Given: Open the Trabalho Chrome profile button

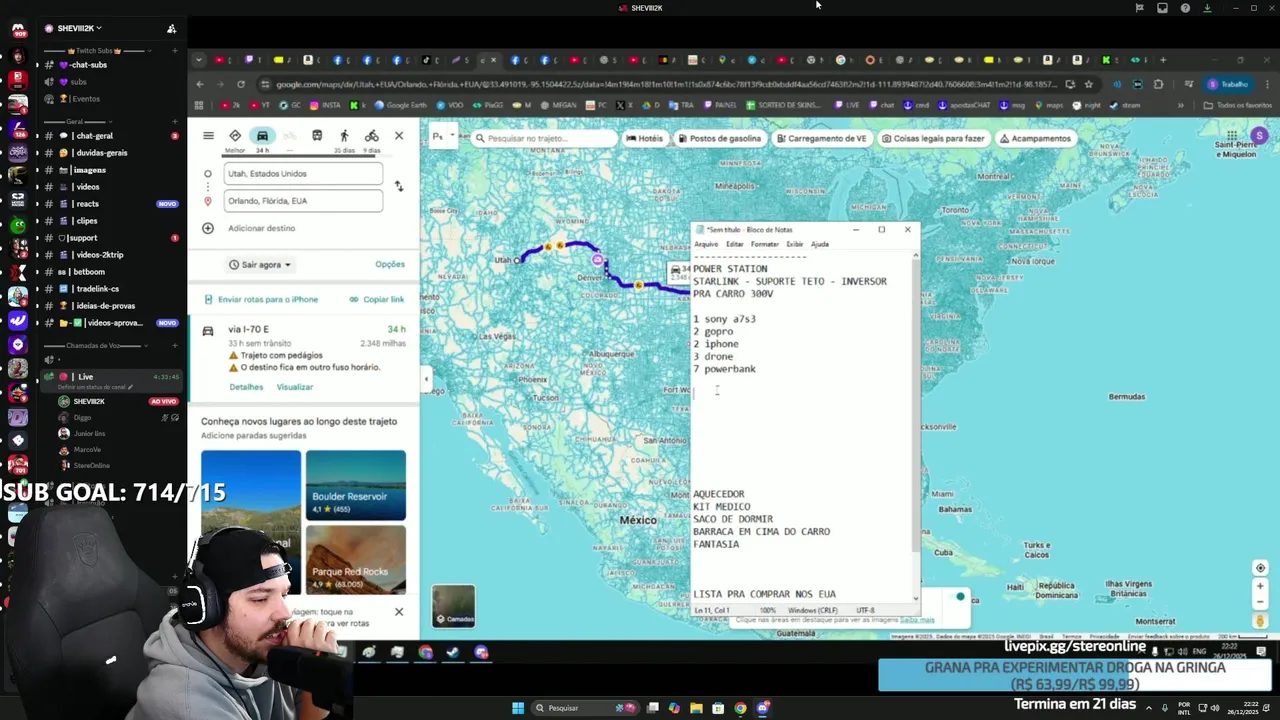Looking at the screenshot, I should click(x=1229, y=84).
